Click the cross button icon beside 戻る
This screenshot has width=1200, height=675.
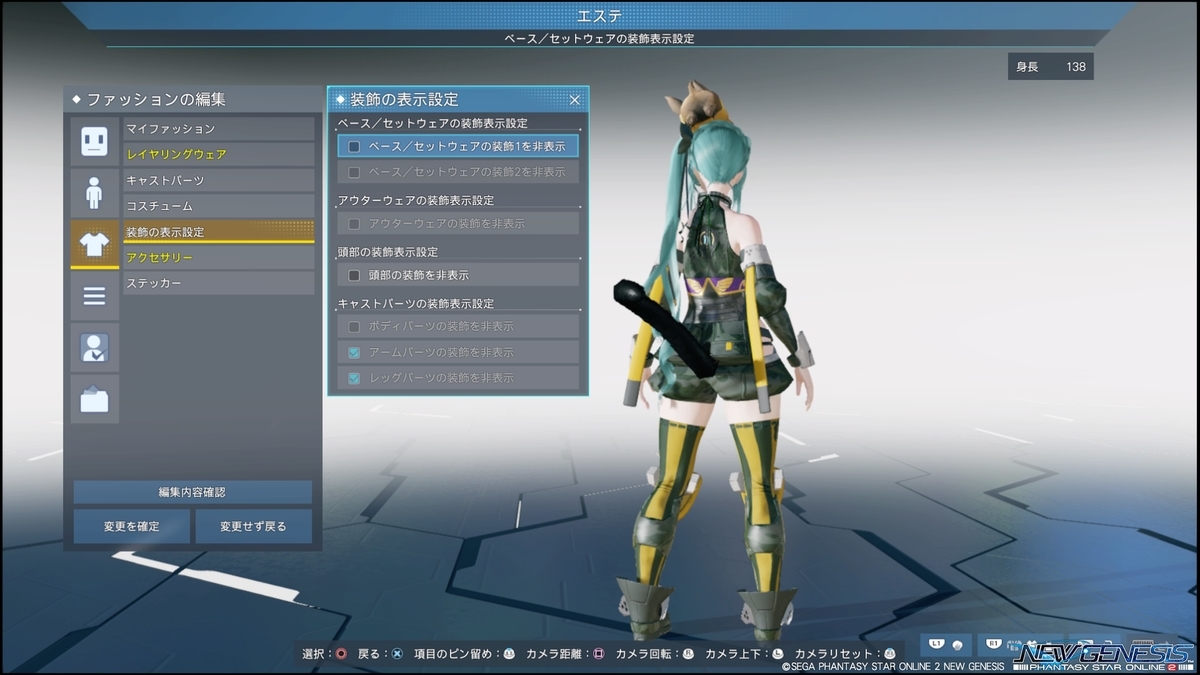[x=397, y=654]
